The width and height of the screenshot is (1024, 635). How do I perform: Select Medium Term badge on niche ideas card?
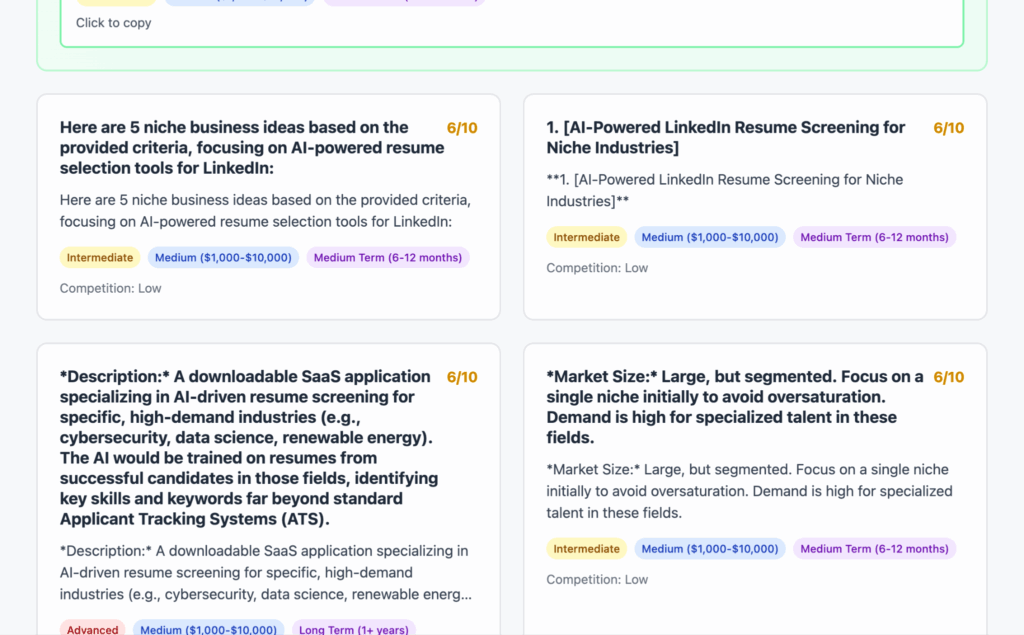388,258
